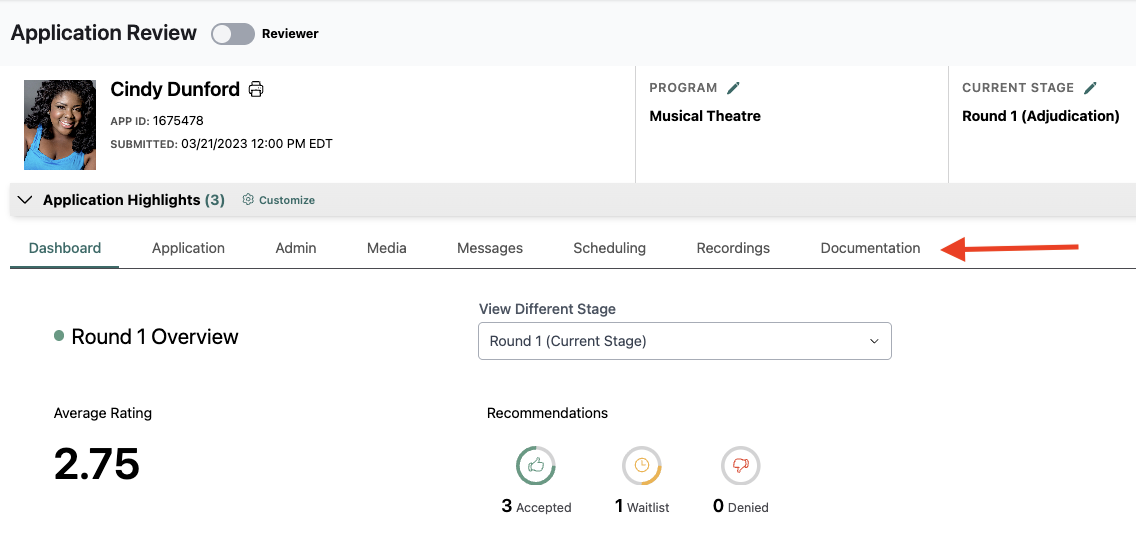This screenshot has width=1136, height=533.
Task: Click the Round 1 Overview heading
Action: point(154,337)
